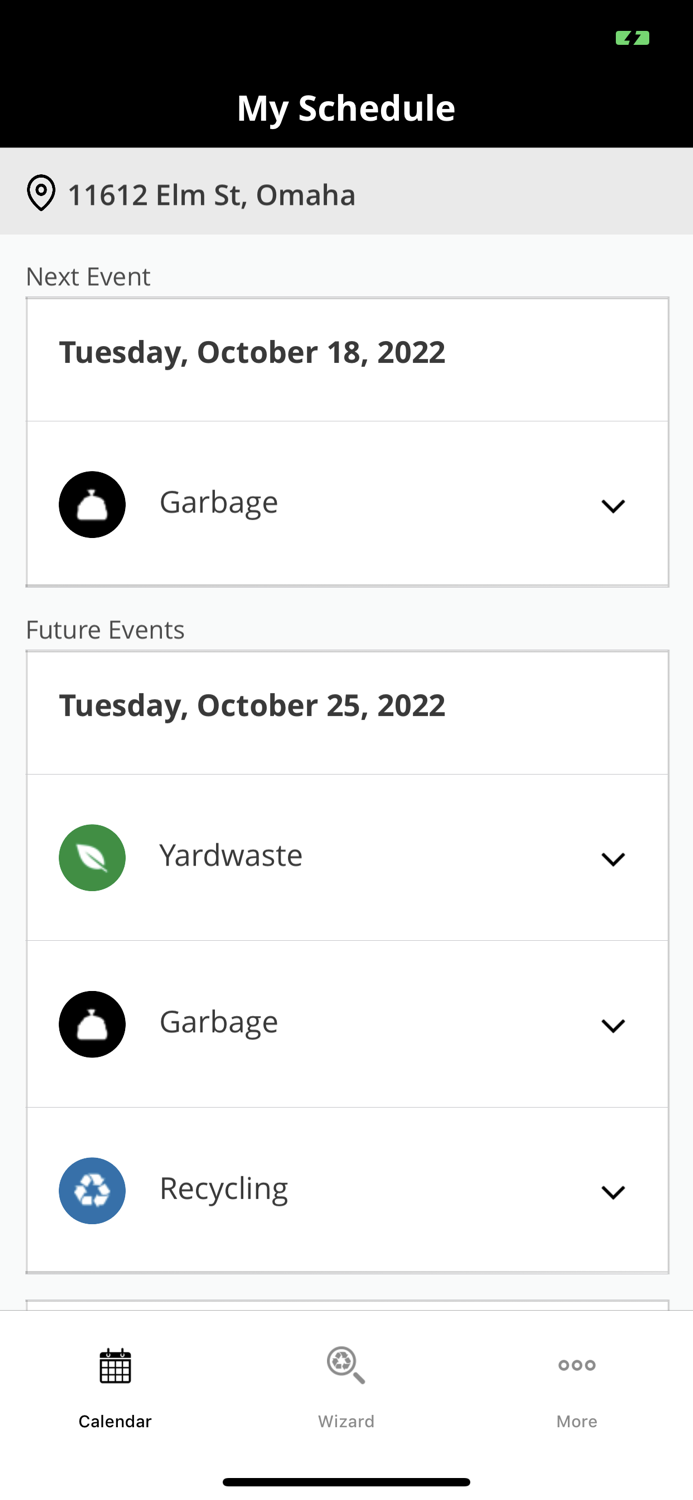Click the Garbage bin icon under October 25
The image size is (693, 1500).
click(92, 1024)
